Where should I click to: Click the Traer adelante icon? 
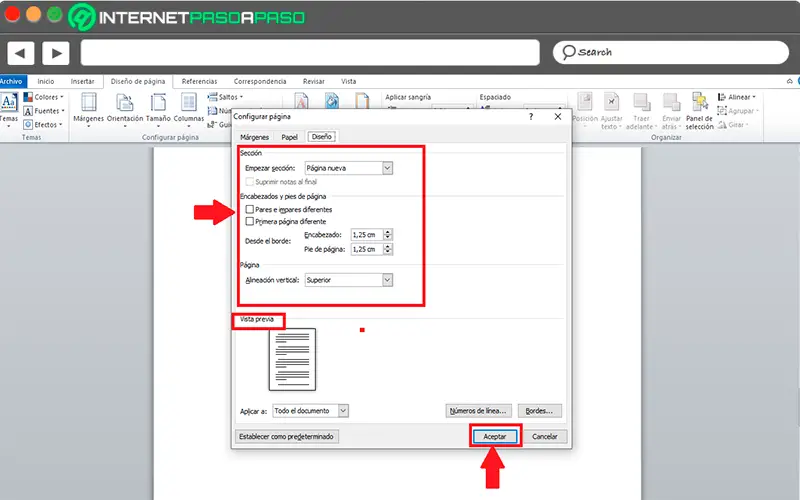click(x=641, y=111)
